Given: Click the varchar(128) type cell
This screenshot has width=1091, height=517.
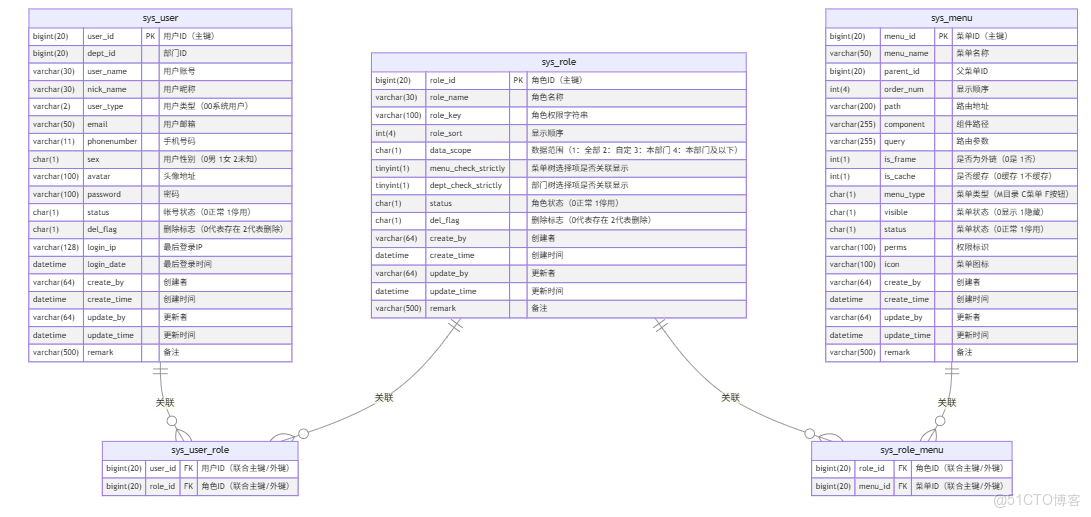Looking at the screenshot, I should click(x=56, y=247).
